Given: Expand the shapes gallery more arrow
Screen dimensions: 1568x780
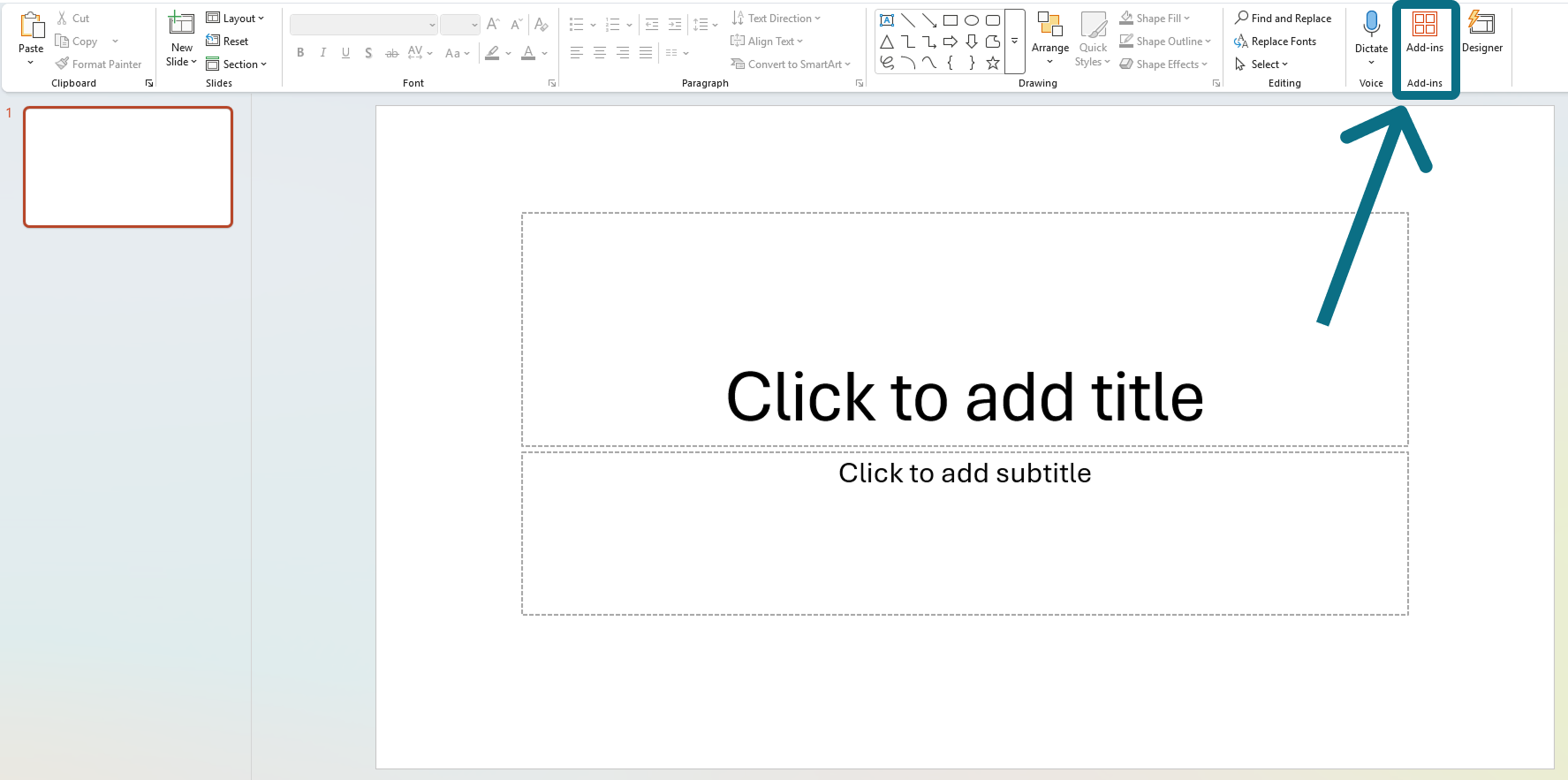Looking at the screenshot, I should pyautogui.click(x=1015, y=41).
